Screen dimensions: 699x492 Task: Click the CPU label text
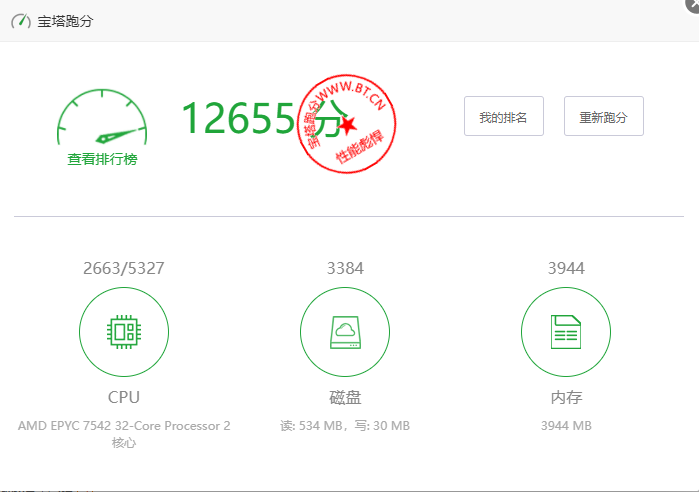point(124,397)
